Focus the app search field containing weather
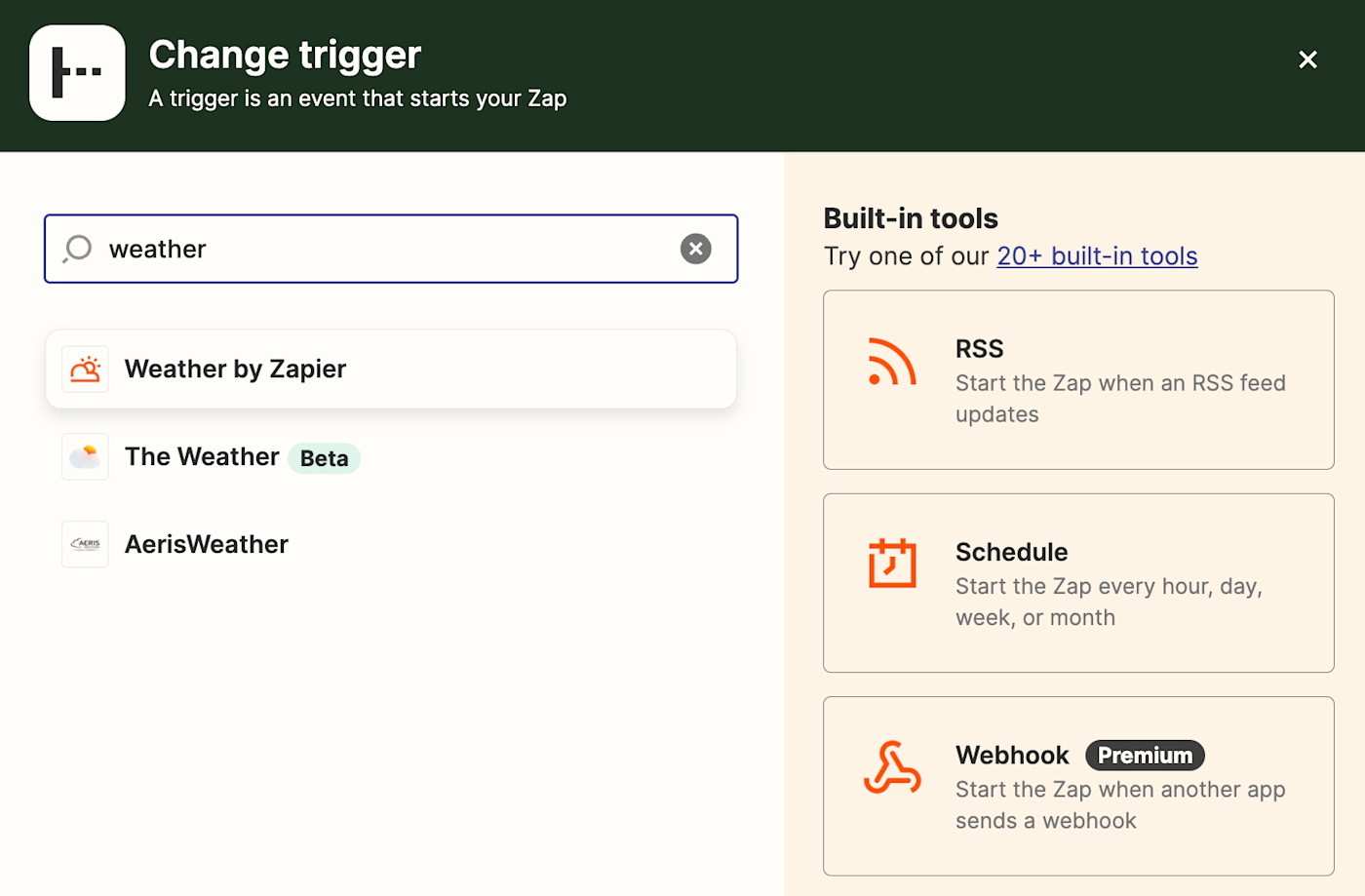 point(391,249)
